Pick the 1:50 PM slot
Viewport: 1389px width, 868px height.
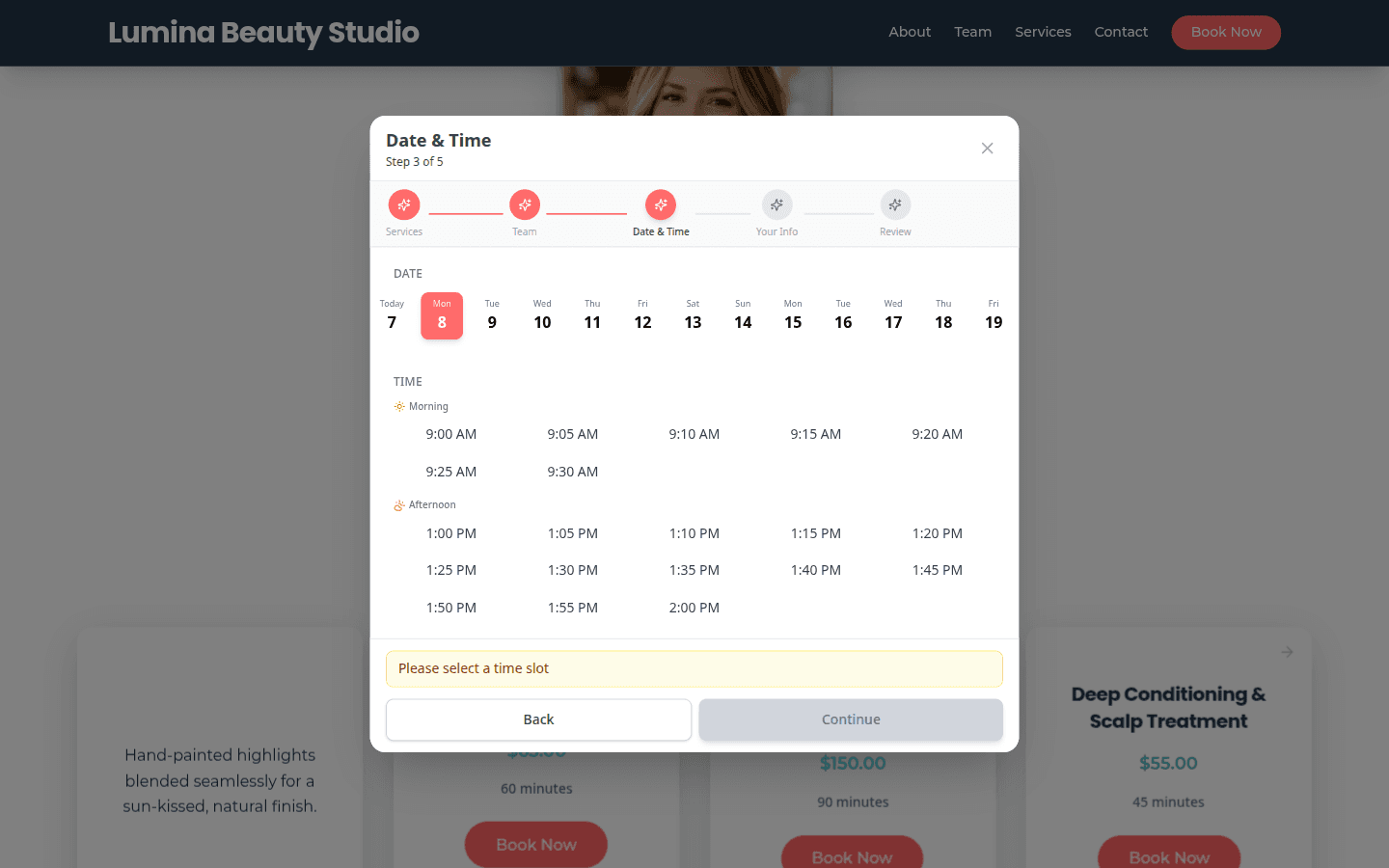tap(451, 608)
